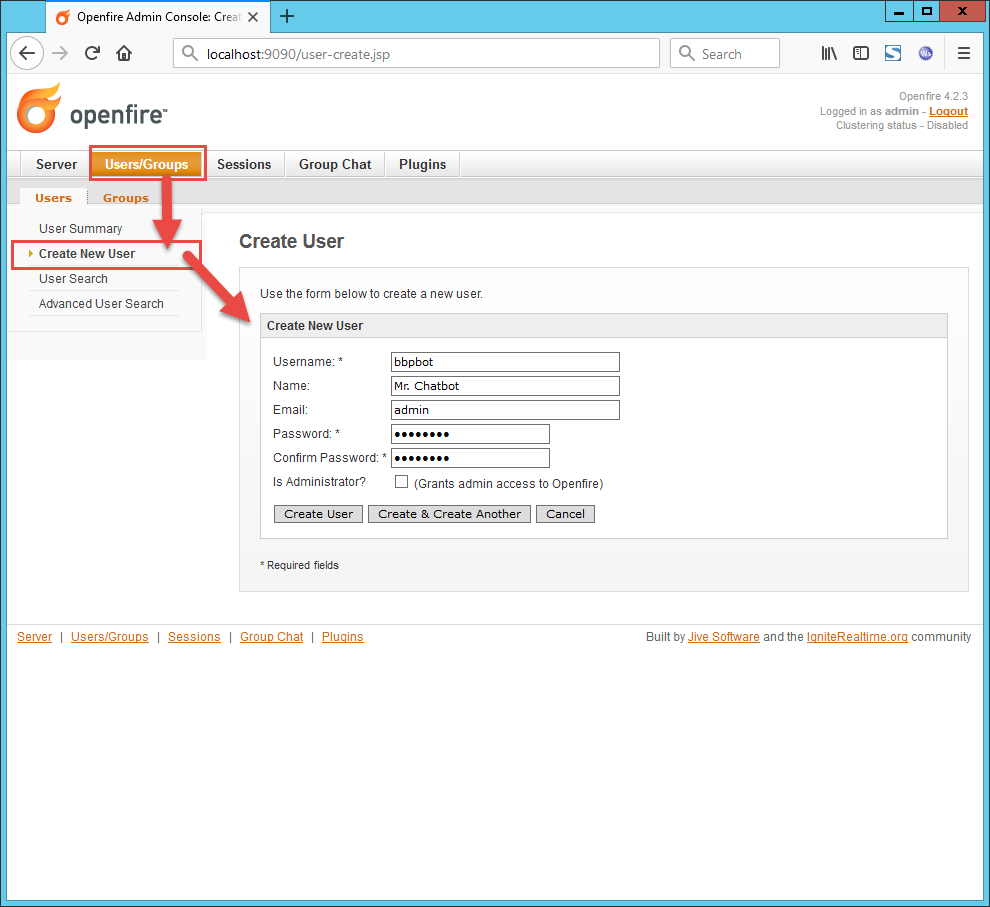The image size is (990, 907).
Task: Click the magnifier in the Search box
Action: [687, 53]
